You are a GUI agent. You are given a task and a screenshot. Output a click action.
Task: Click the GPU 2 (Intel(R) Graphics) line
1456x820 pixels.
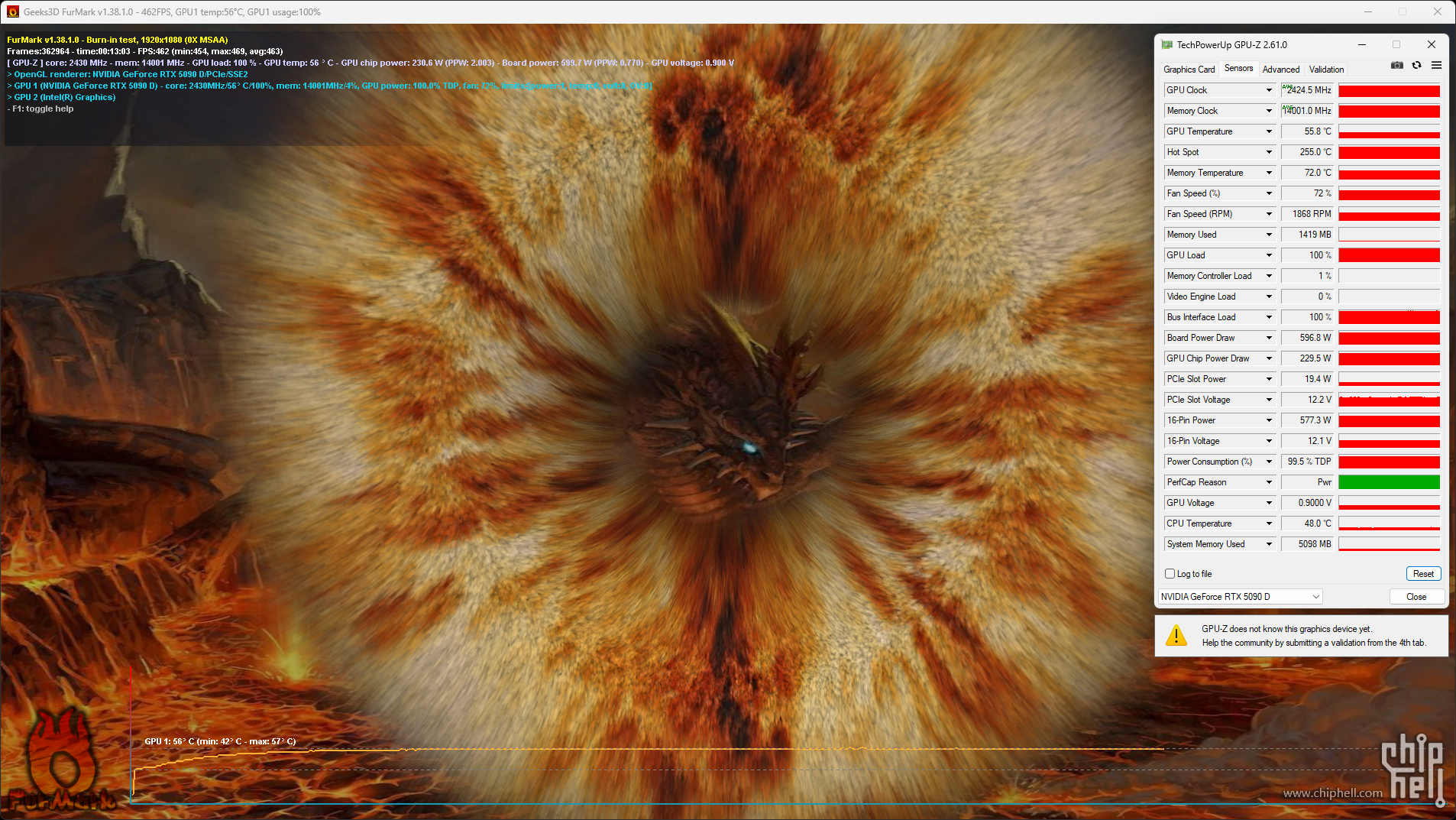click(62, 97)
